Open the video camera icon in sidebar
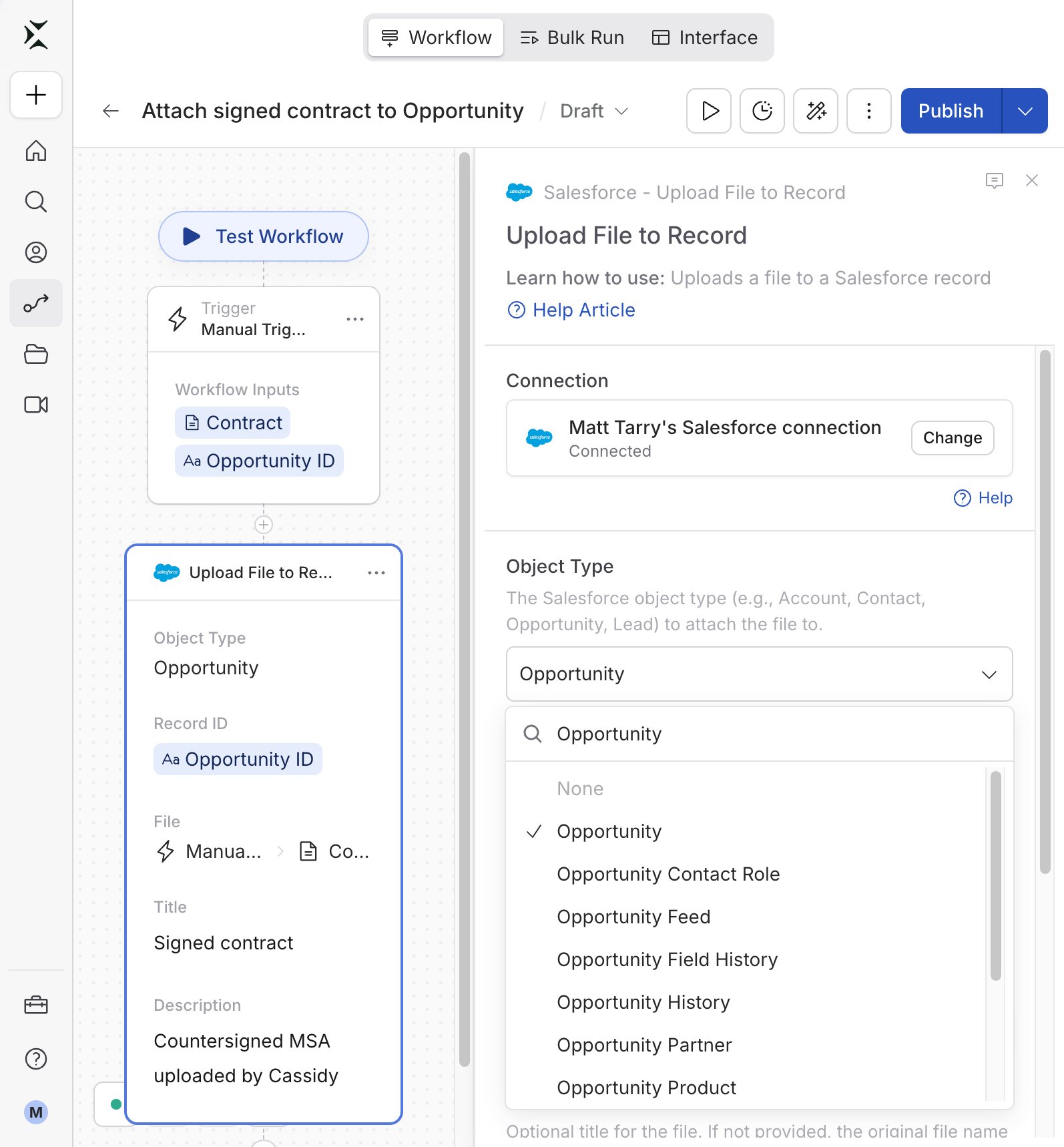The image size is (1064, 1147). tap(36, 405)
